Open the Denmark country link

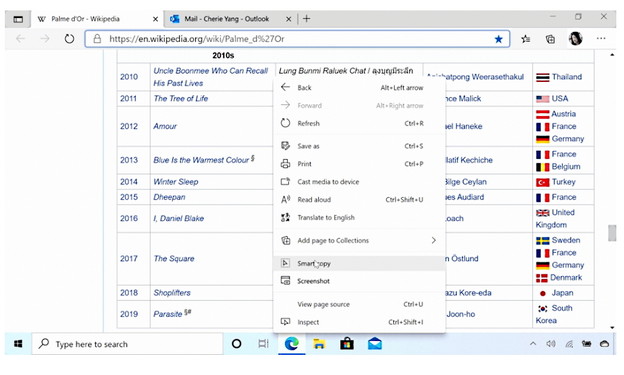coord(566,277)
